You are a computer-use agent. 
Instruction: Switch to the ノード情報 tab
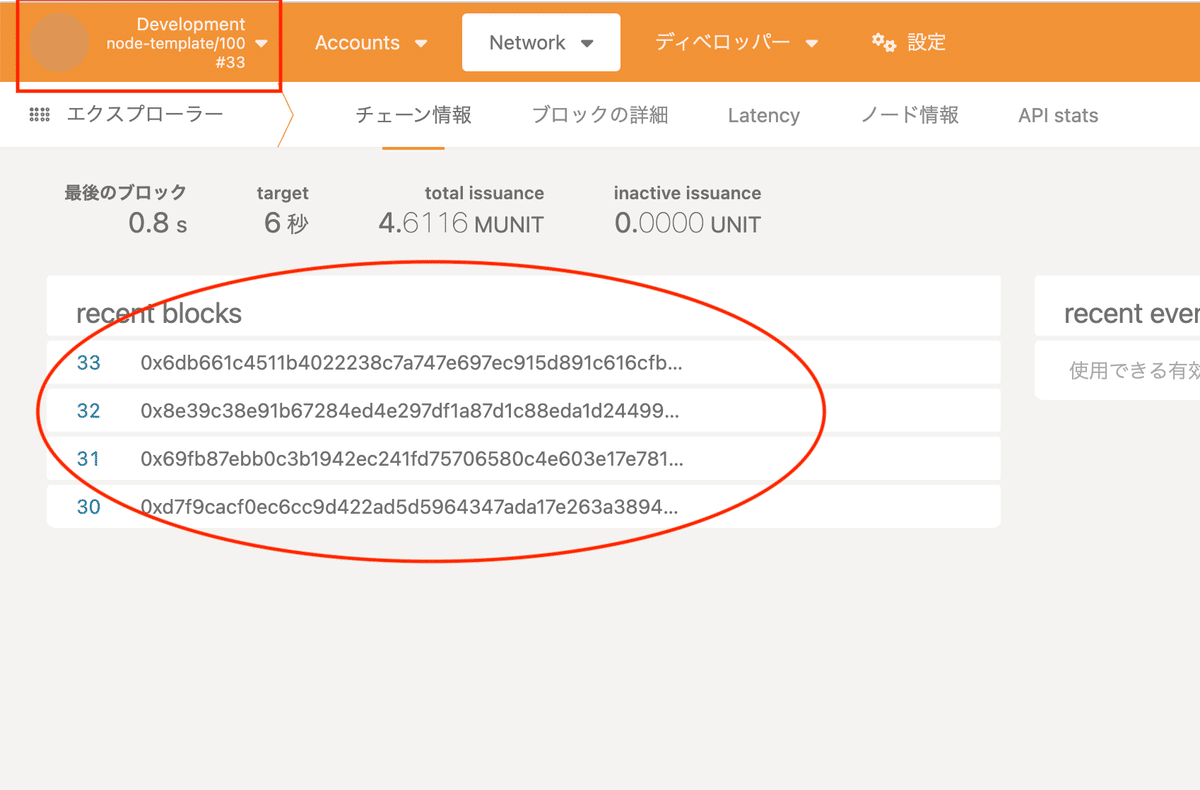coord(909,115)
